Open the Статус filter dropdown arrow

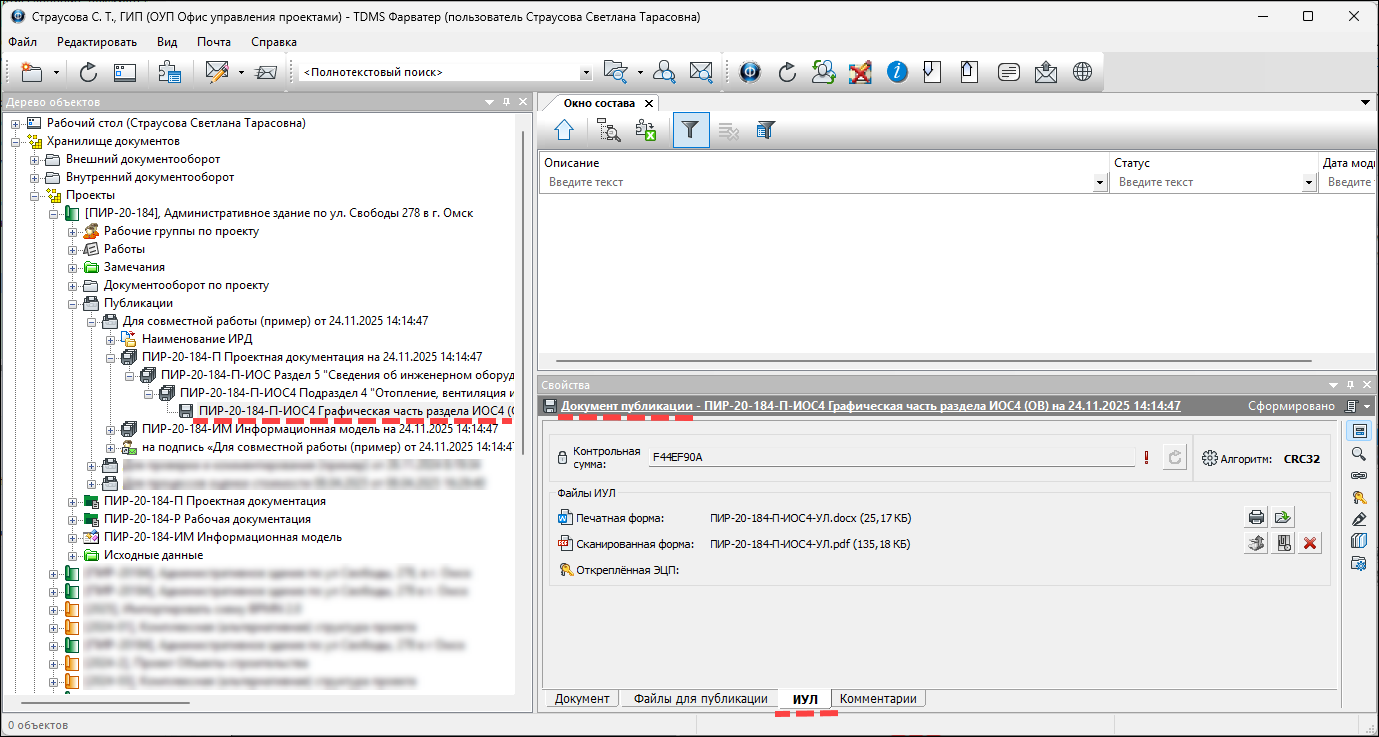1309,182
